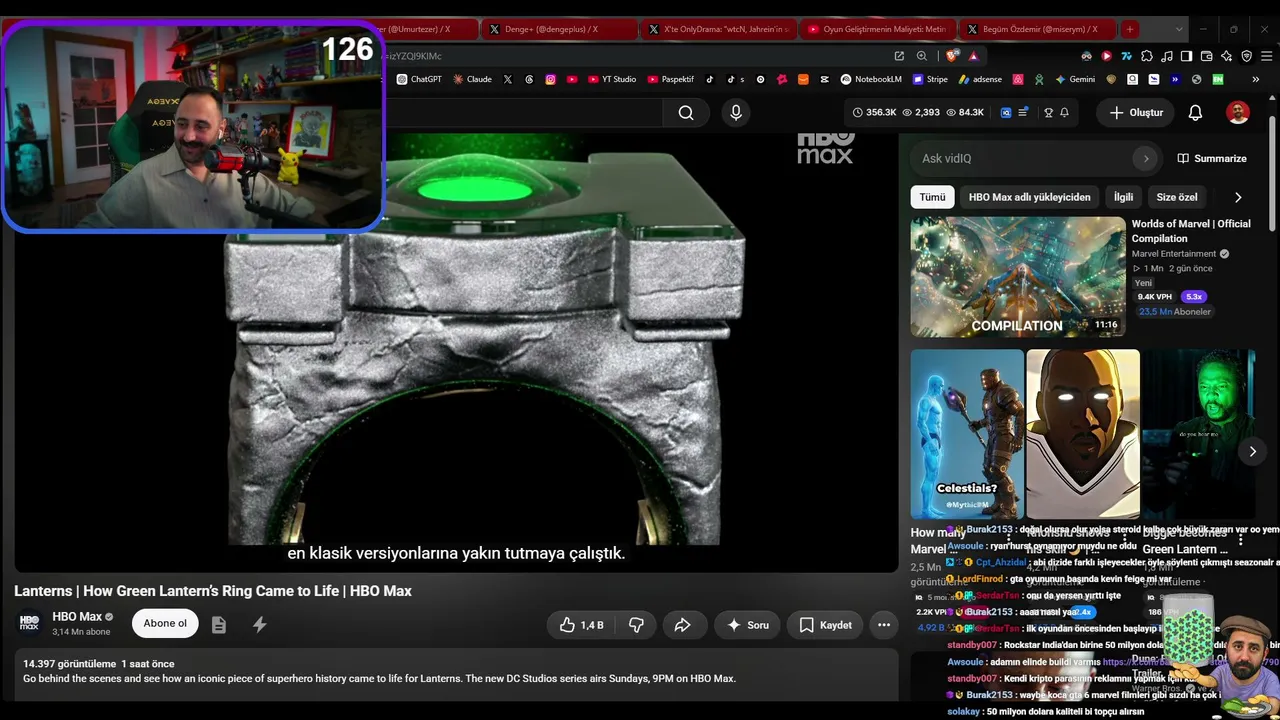
Task: Open the browser extensions puzzle icon
Action: pyautogui.click(x=1147, y=56)
